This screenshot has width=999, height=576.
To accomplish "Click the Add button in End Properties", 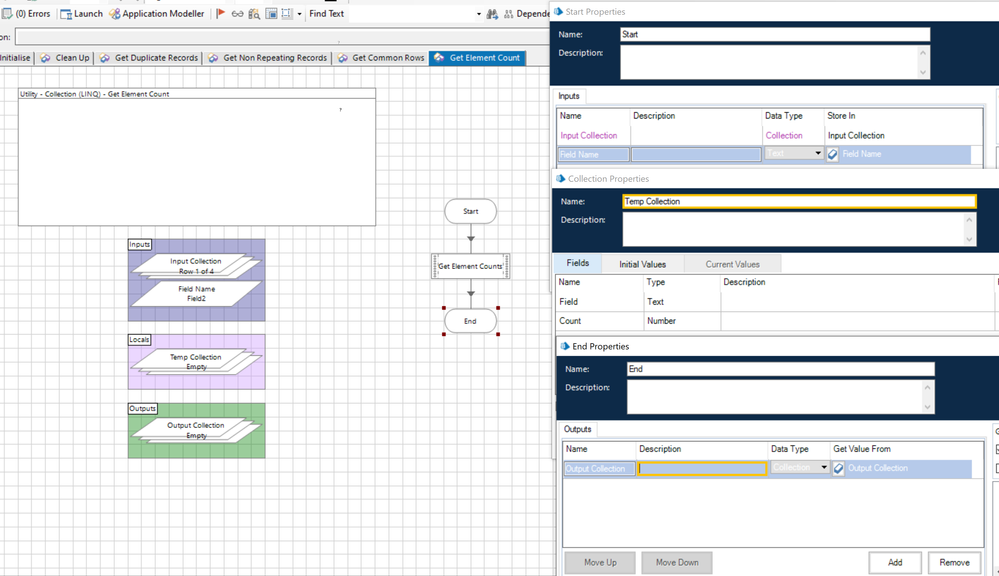I will tap(895, 562).
